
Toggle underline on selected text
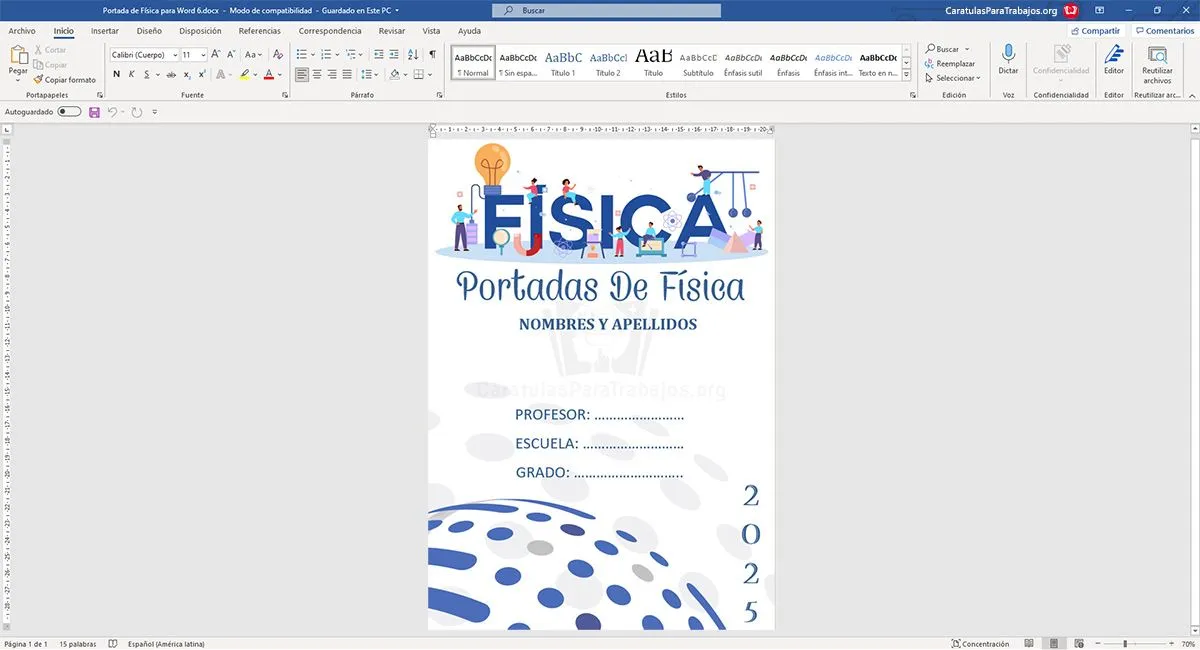click(x=146, y=74)
